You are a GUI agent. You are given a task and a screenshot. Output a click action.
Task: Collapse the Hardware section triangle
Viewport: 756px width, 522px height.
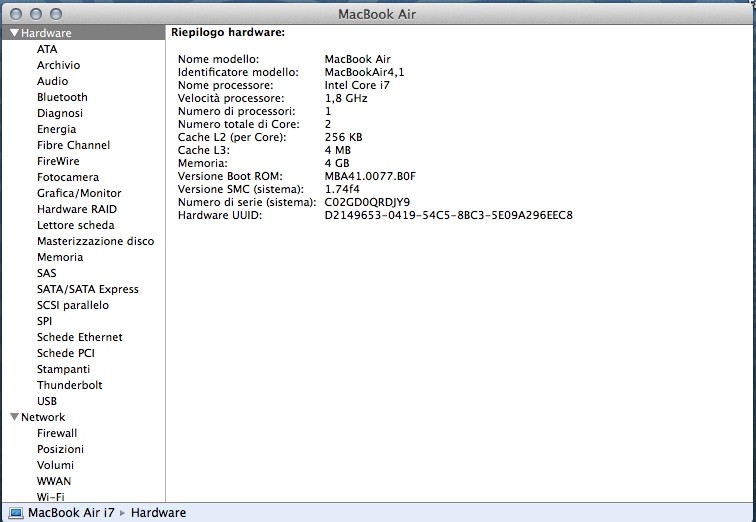pos(14,33)
